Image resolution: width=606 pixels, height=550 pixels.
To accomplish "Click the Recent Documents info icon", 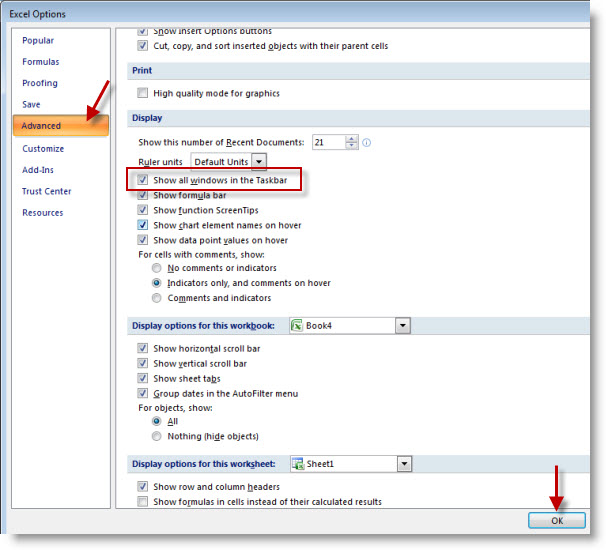I will (x=366, y=143).
